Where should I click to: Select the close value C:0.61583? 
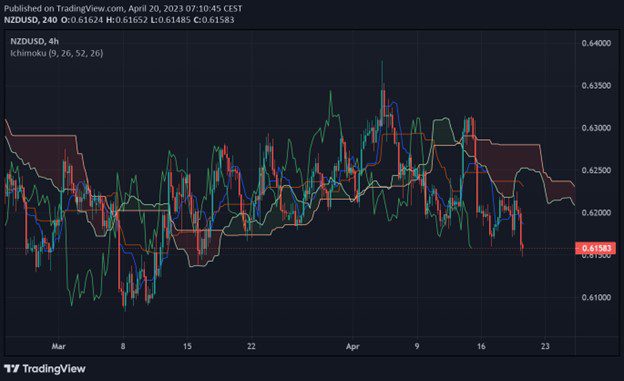pyautogui.click(x=214, y=20)
